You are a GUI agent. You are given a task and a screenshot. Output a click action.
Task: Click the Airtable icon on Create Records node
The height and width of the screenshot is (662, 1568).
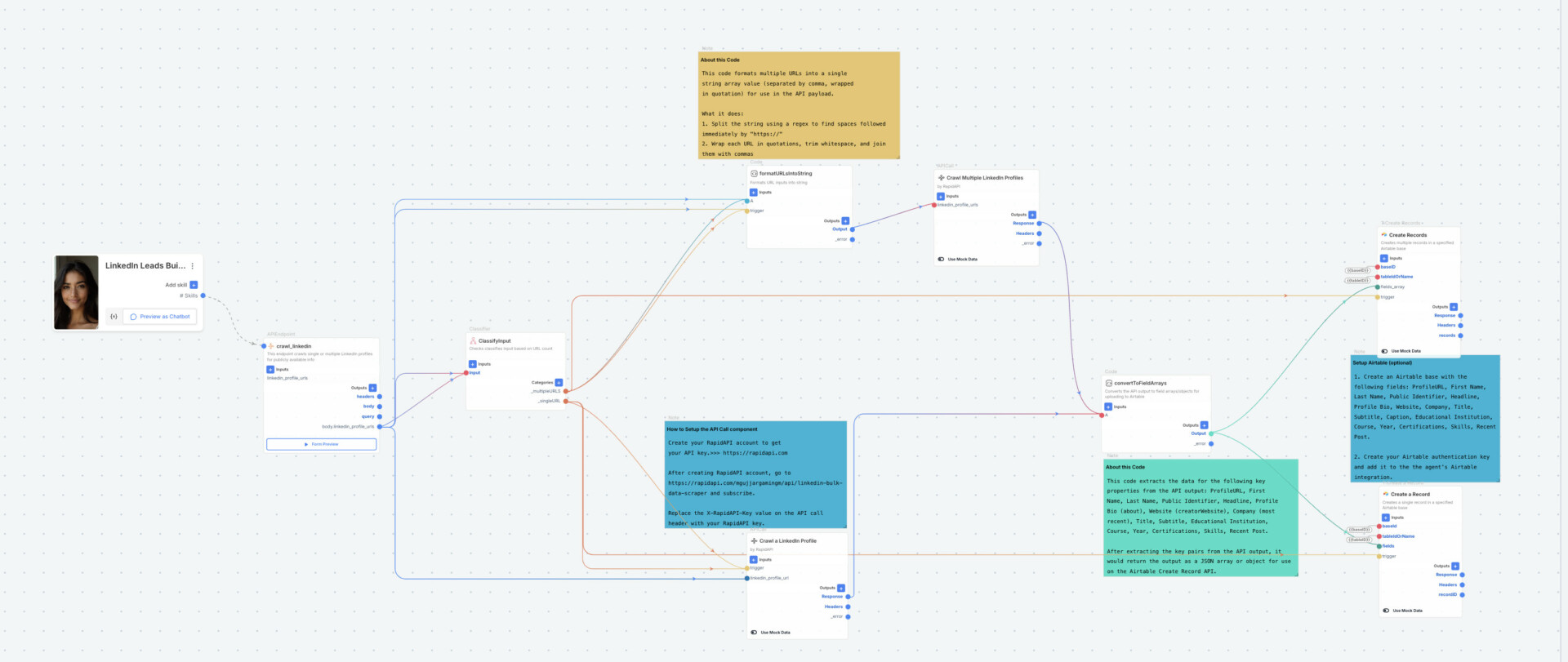1384,235
